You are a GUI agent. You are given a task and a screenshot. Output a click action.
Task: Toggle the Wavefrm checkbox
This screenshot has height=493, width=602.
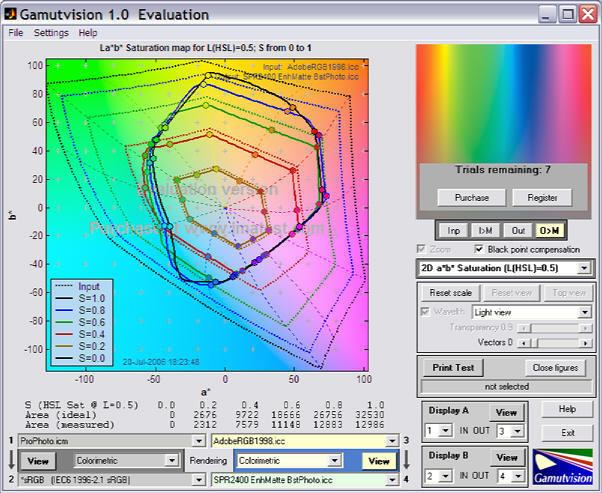click(425, 311)
